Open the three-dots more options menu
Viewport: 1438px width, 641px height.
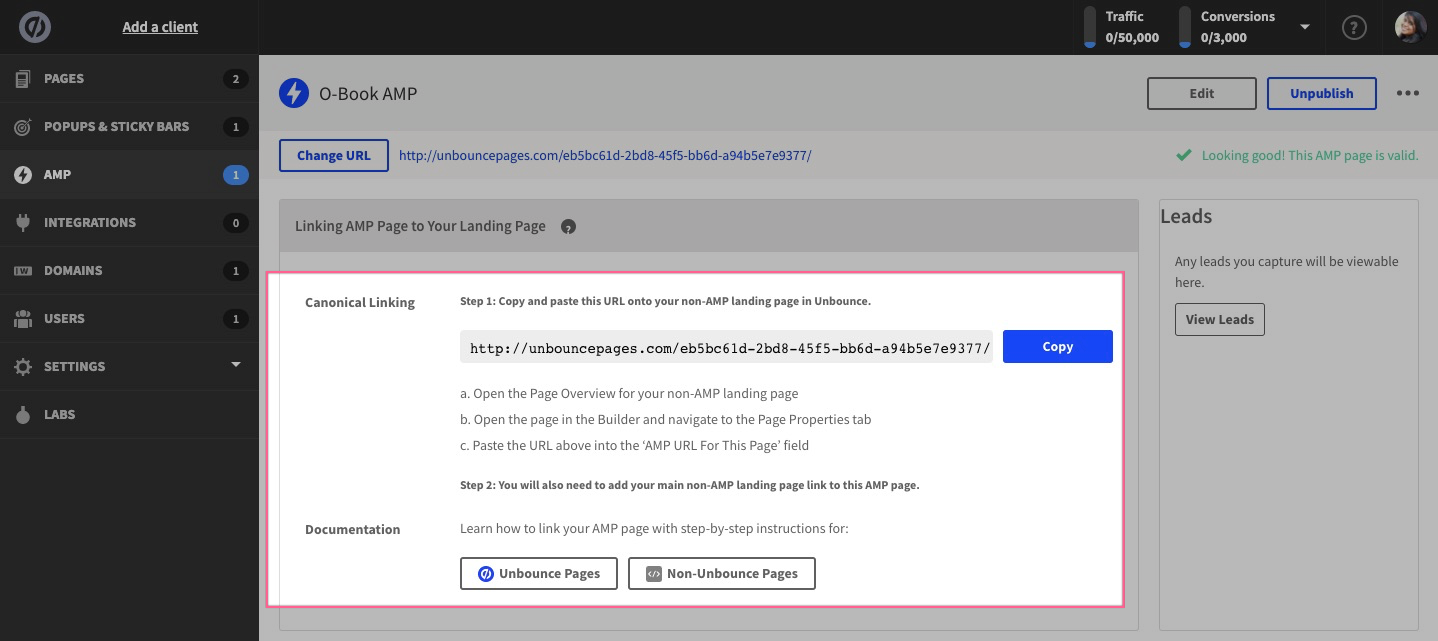1408,93
